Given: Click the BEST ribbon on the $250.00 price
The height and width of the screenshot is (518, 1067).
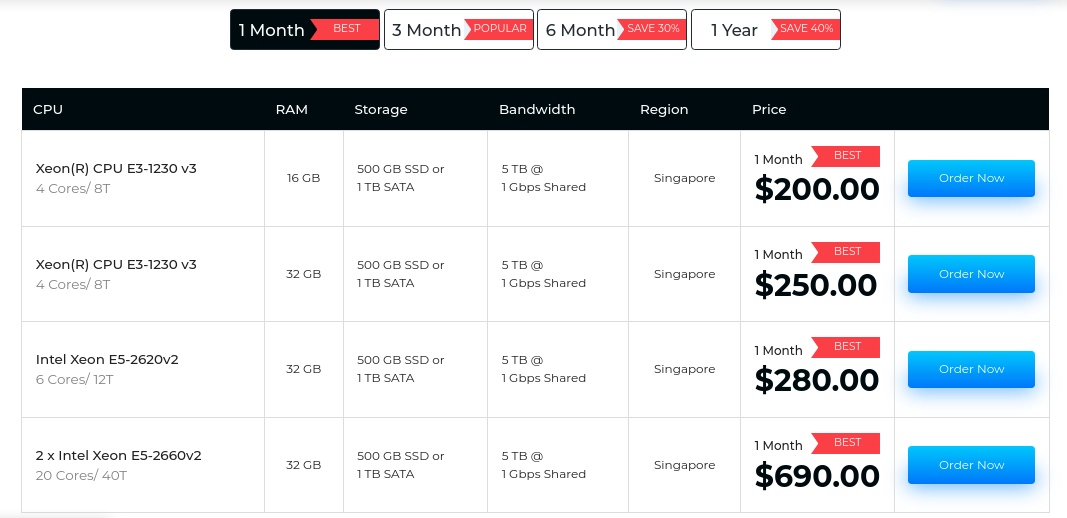Looking at the screenshot, I should click(x=847, y=252).
